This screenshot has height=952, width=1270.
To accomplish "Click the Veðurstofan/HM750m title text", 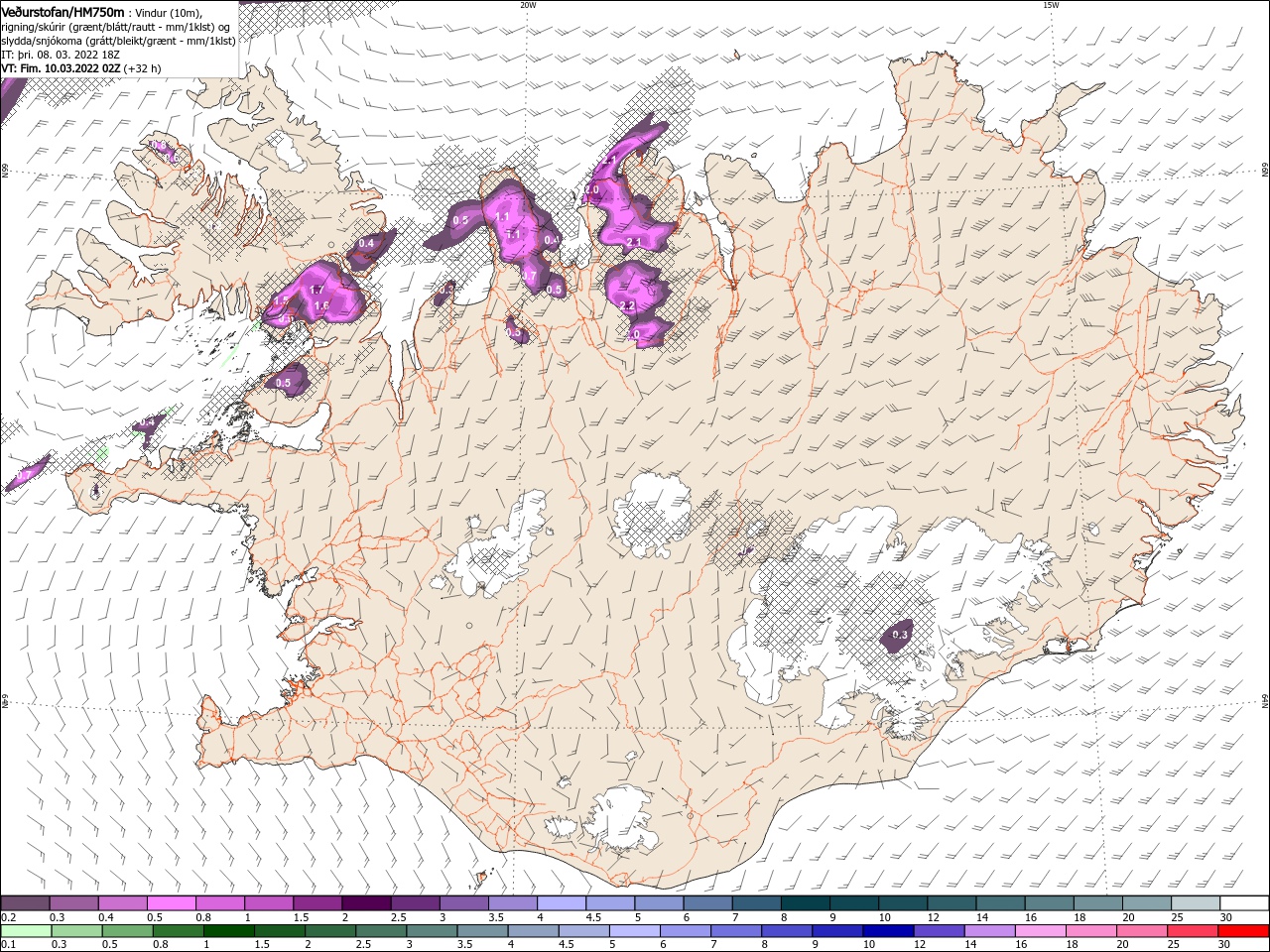I will tap(63, 12).
